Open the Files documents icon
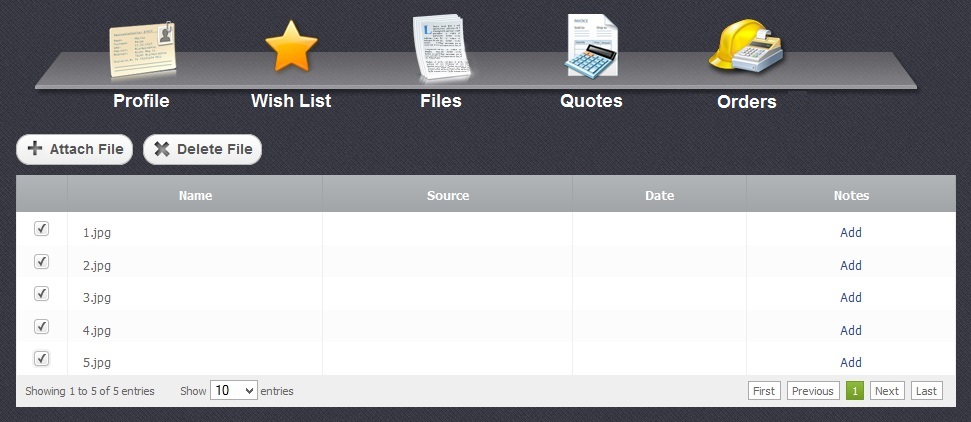This screenshot has height=422, width=971. (x=441, y=48)
